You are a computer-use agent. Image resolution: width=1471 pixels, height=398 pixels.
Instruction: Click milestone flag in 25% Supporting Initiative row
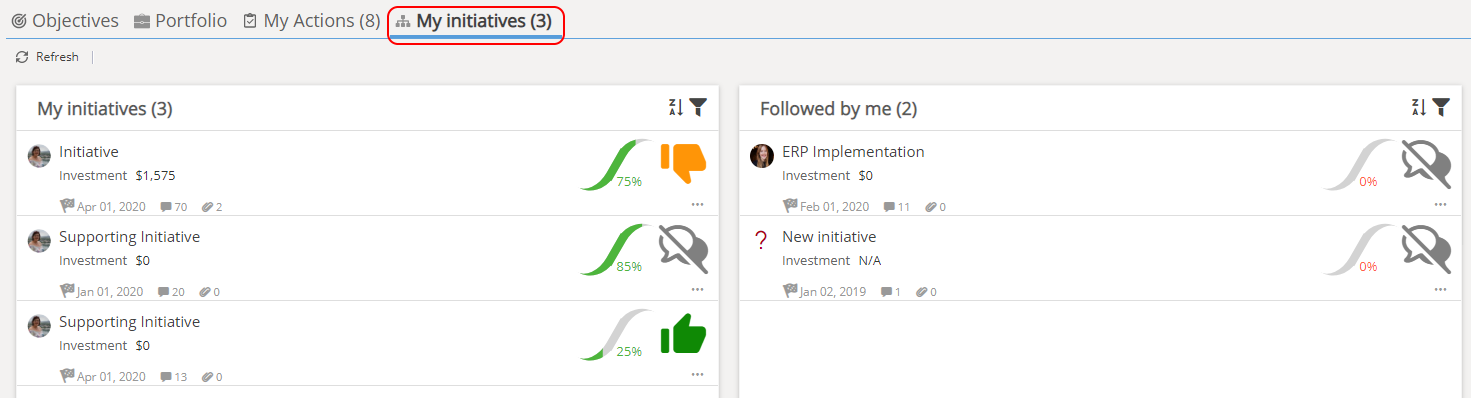[67, 376]
